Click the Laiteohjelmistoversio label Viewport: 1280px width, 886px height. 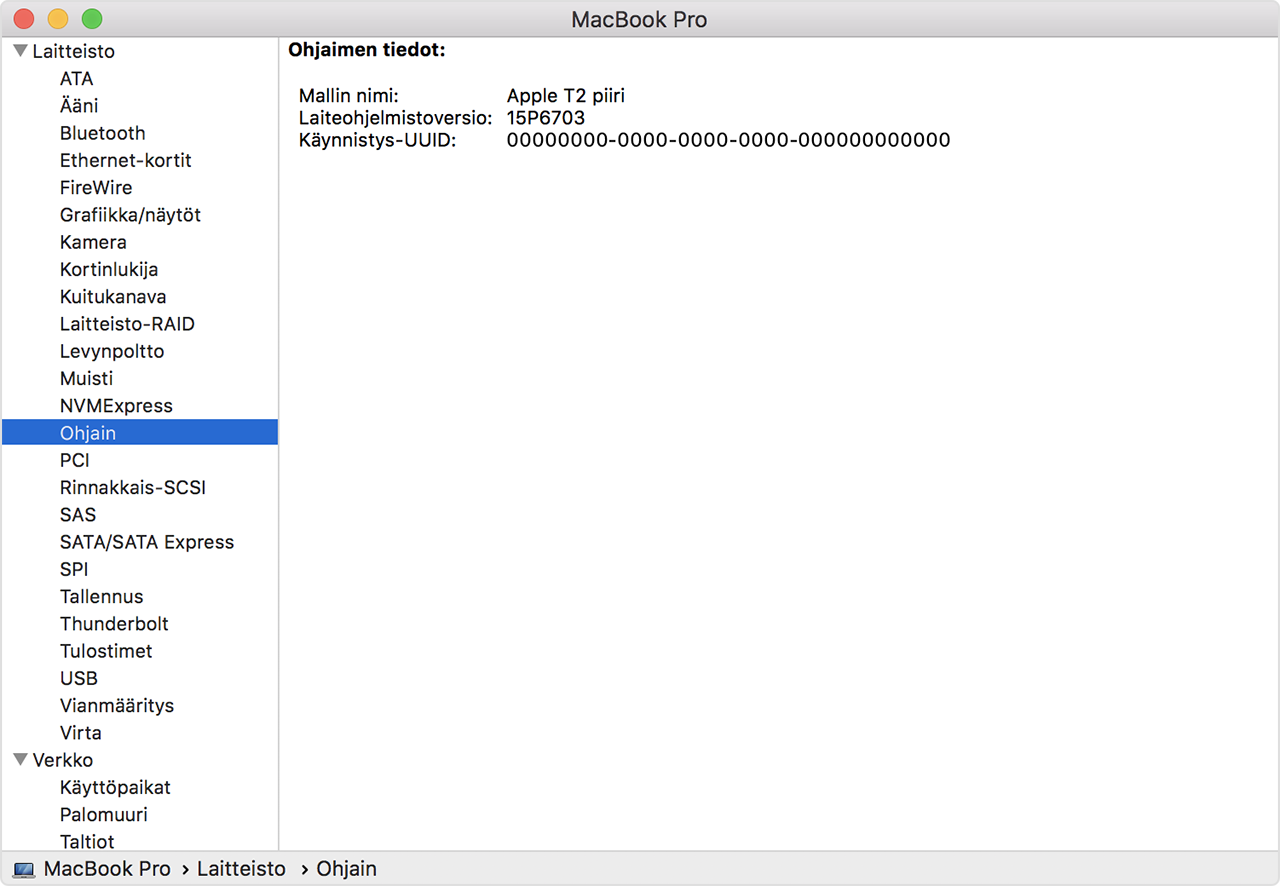(395, 118)
